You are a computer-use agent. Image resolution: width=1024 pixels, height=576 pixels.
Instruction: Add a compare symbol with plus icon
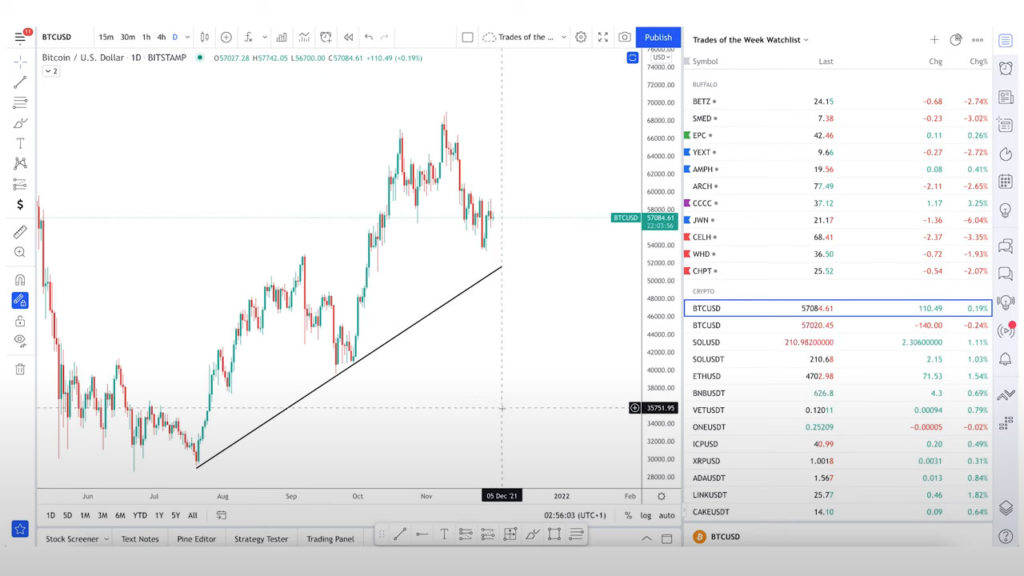226,37
